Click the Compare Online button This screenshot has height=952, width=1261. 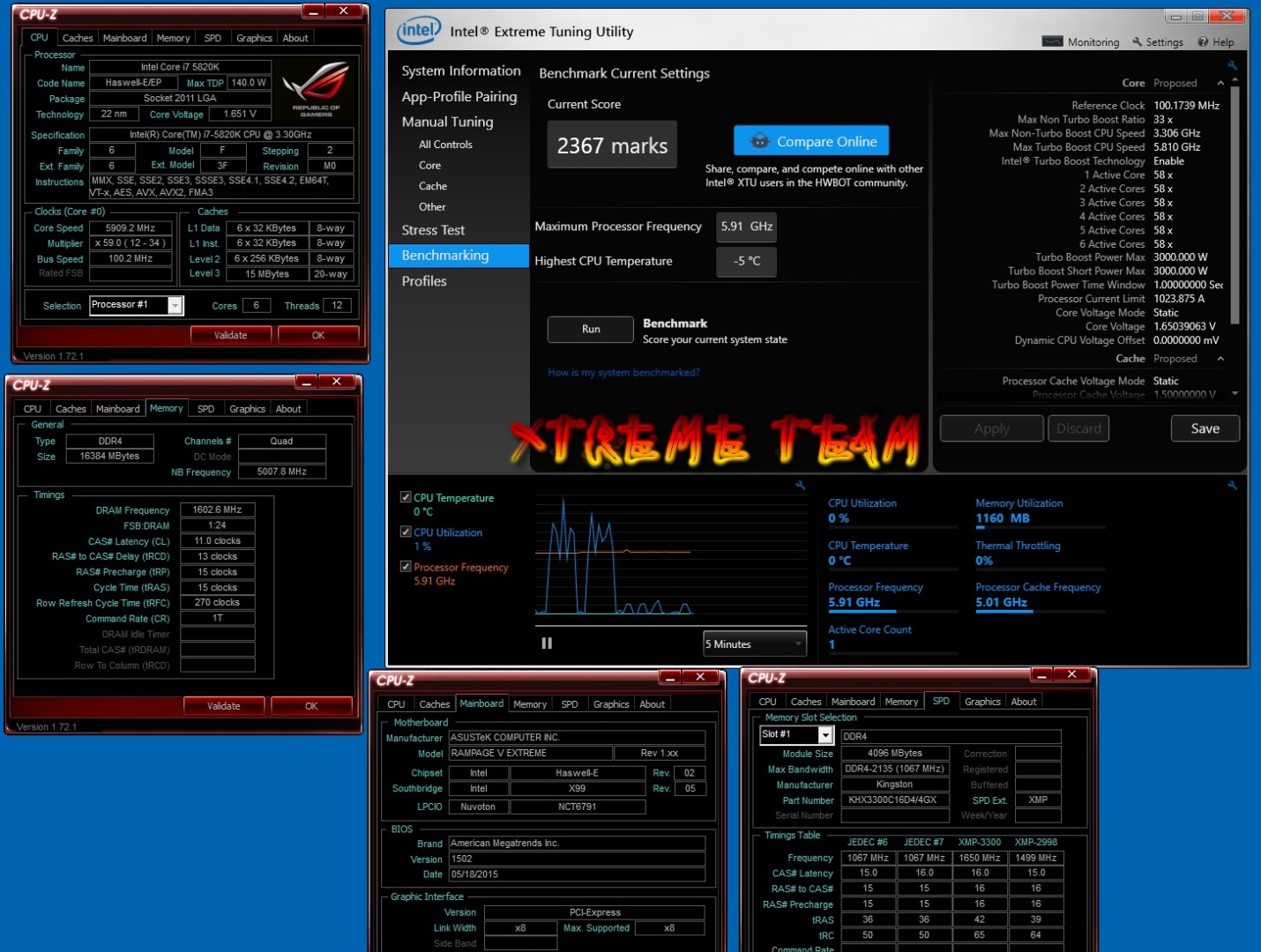(x=811, y=141)
